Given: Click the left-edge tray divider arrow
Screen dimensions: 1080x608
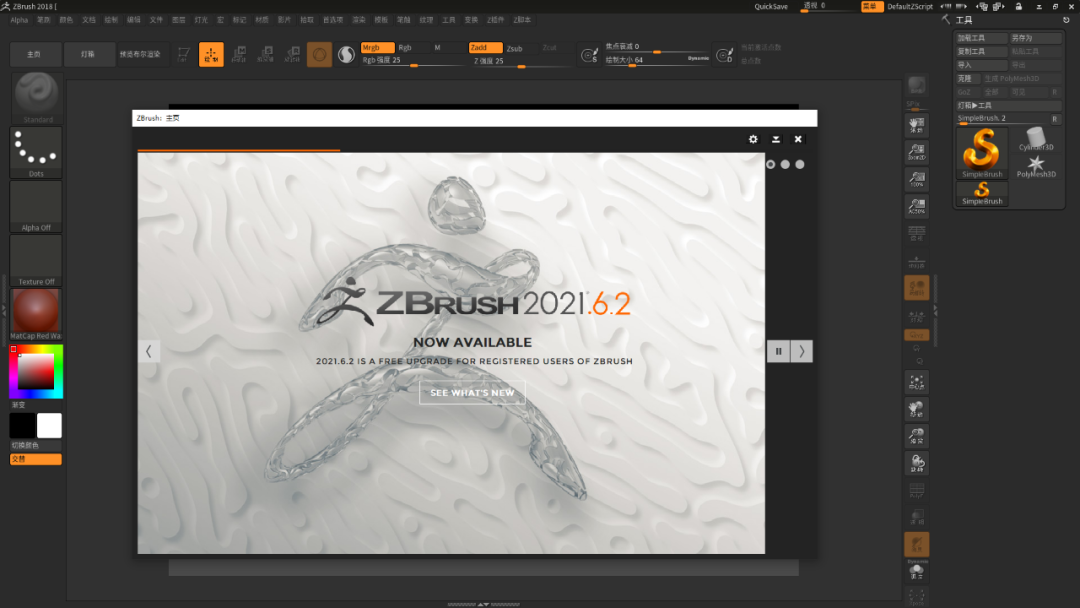Looking at the screenshot, I should 3,310.
